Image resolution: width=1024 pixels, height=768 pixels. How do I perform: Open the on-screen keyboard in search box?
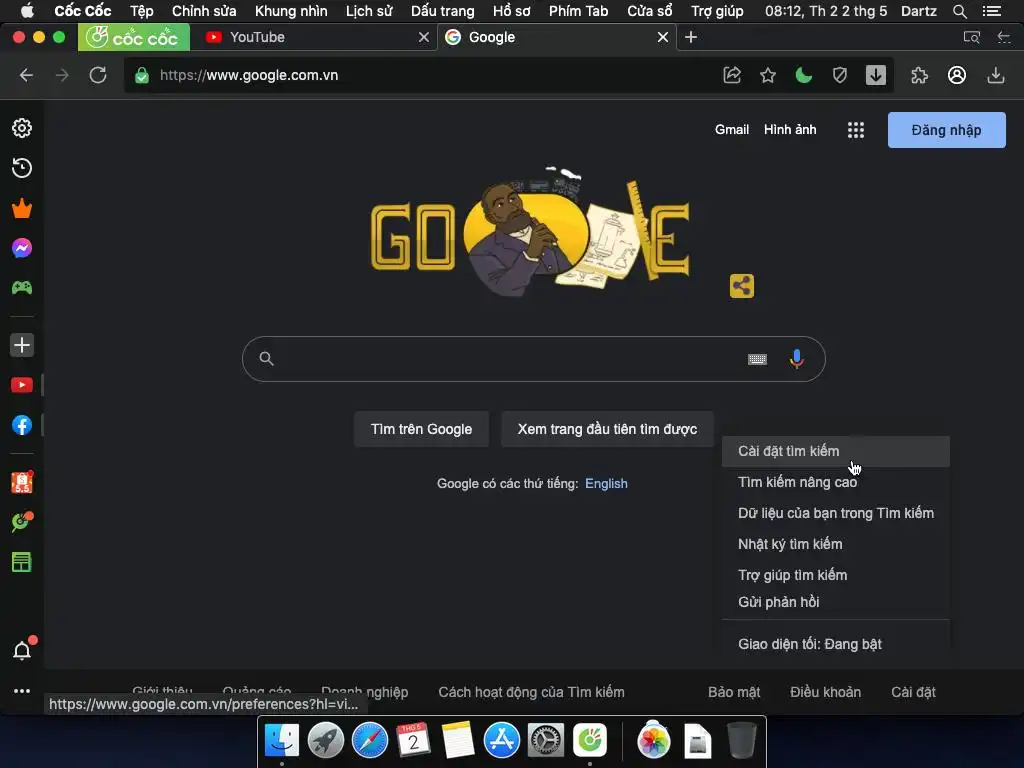tap(757, 359)
